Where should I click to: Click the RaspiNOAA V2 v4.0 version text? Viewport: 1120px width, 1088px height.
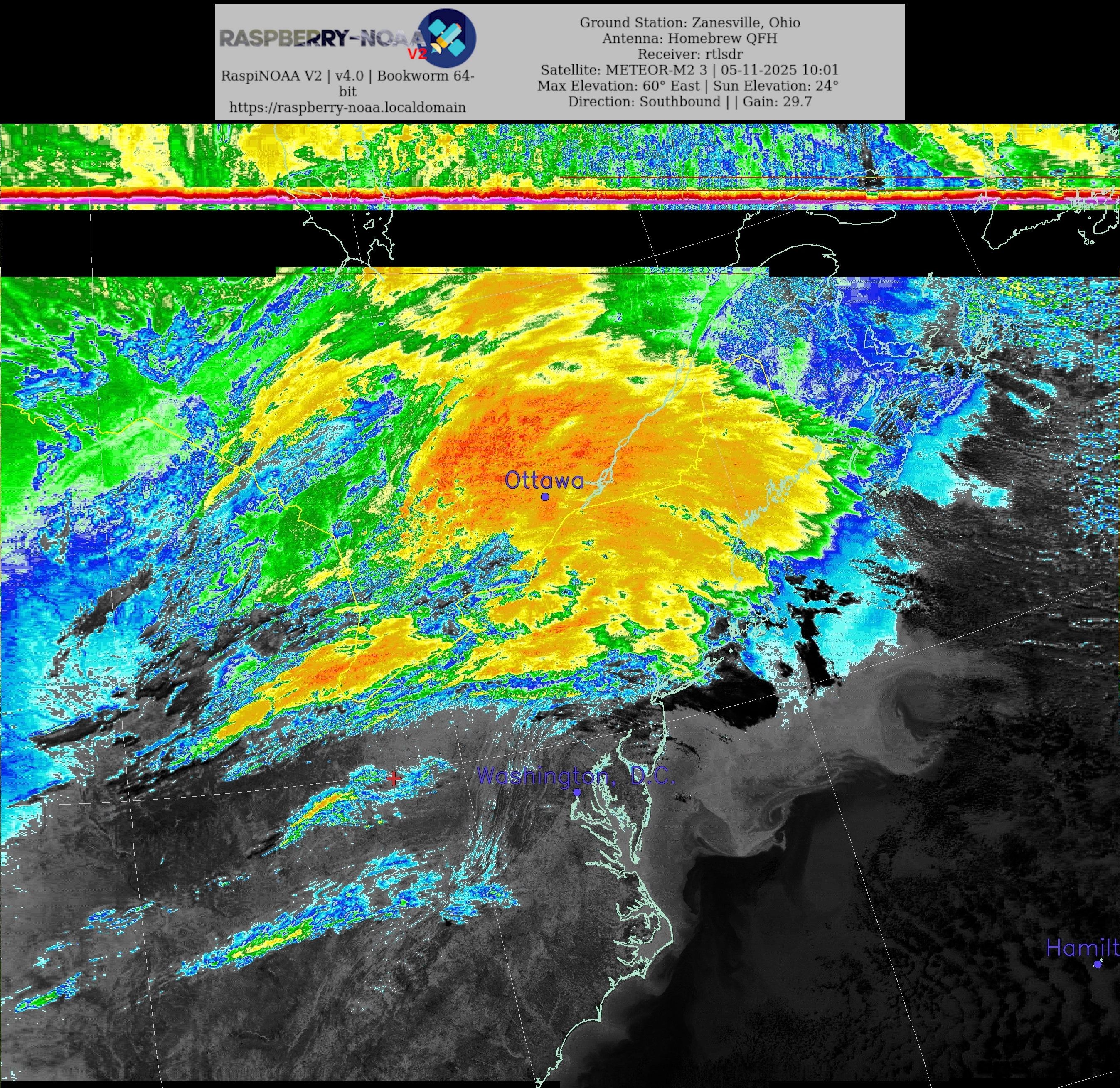(x=347, y=76)
